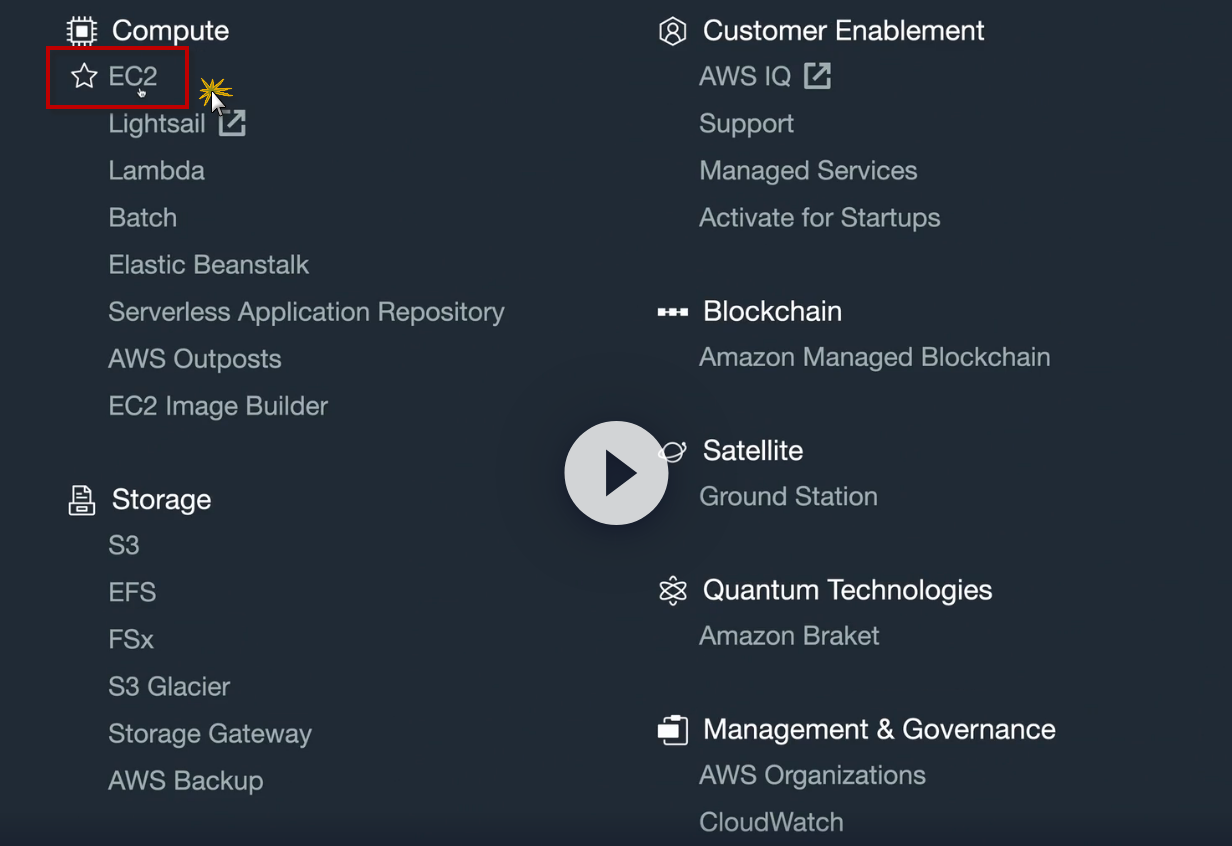Click the Satellite planet icon
Screen dimensions: 1232x846
tap(673, 451)
